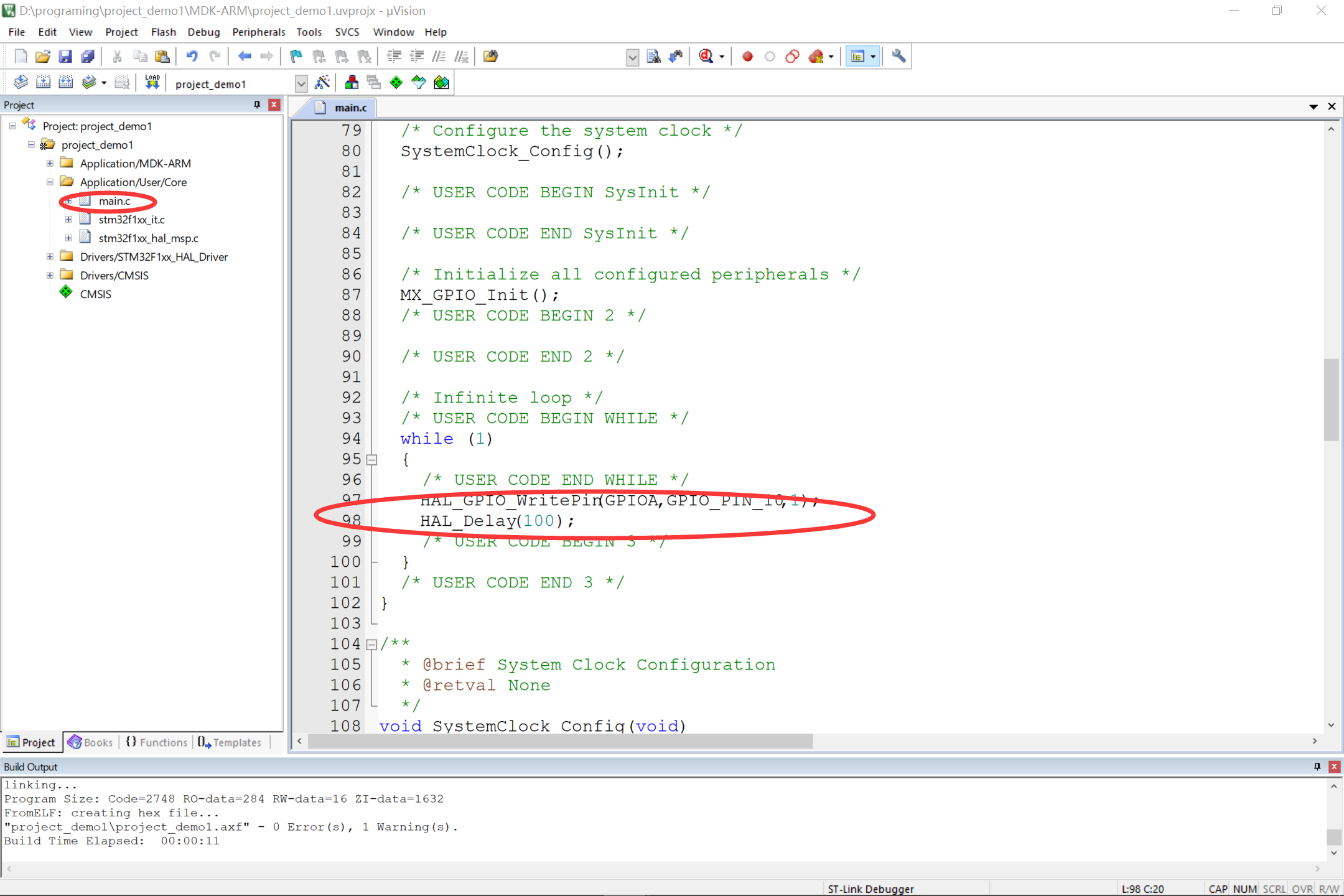Click the main.c editor tab

pyautogui.click(x=350, y=108)
